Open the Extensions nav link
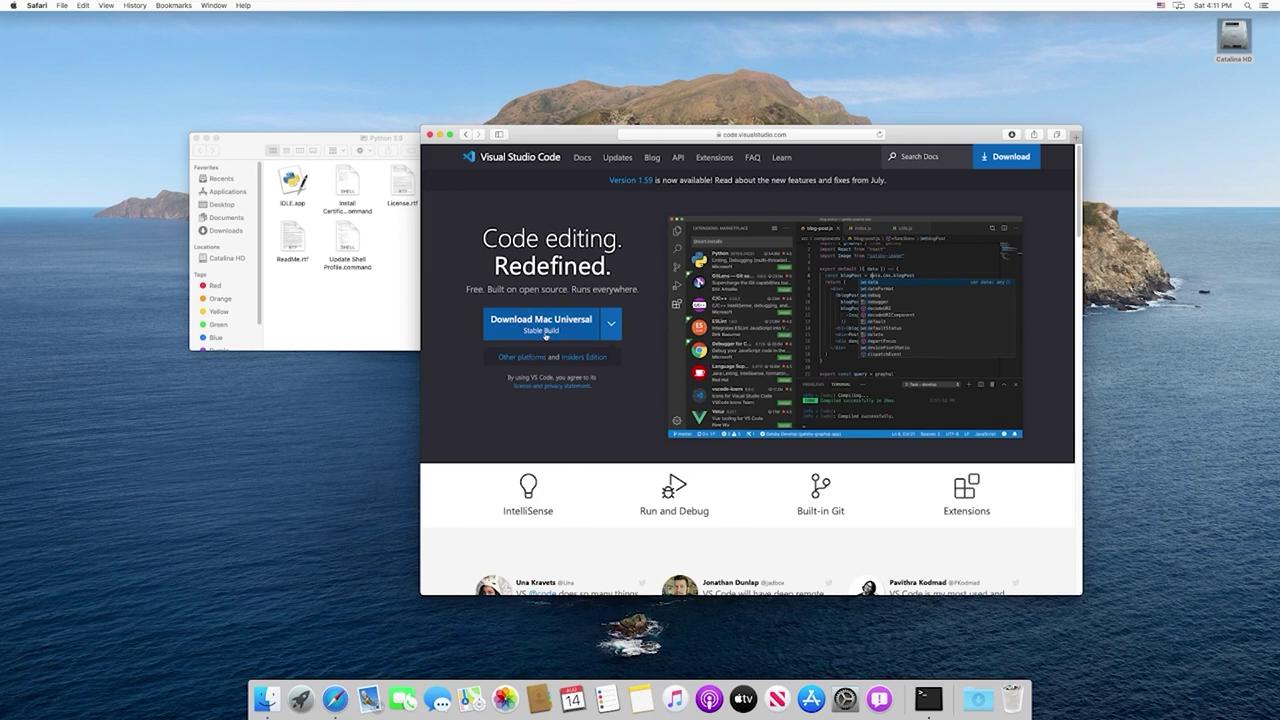This screenshot has height=720, width=1280. [714, 157]
